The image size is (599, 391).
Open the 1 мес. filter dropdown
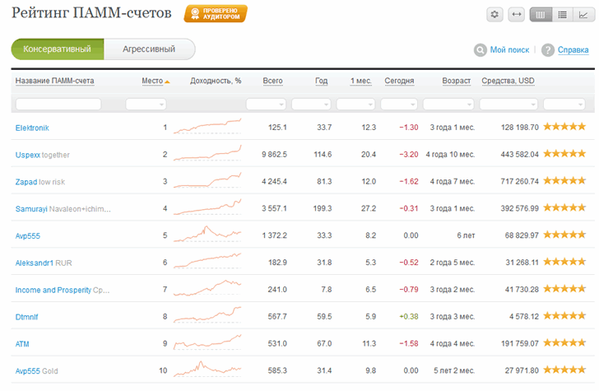(x=356, y=104)
